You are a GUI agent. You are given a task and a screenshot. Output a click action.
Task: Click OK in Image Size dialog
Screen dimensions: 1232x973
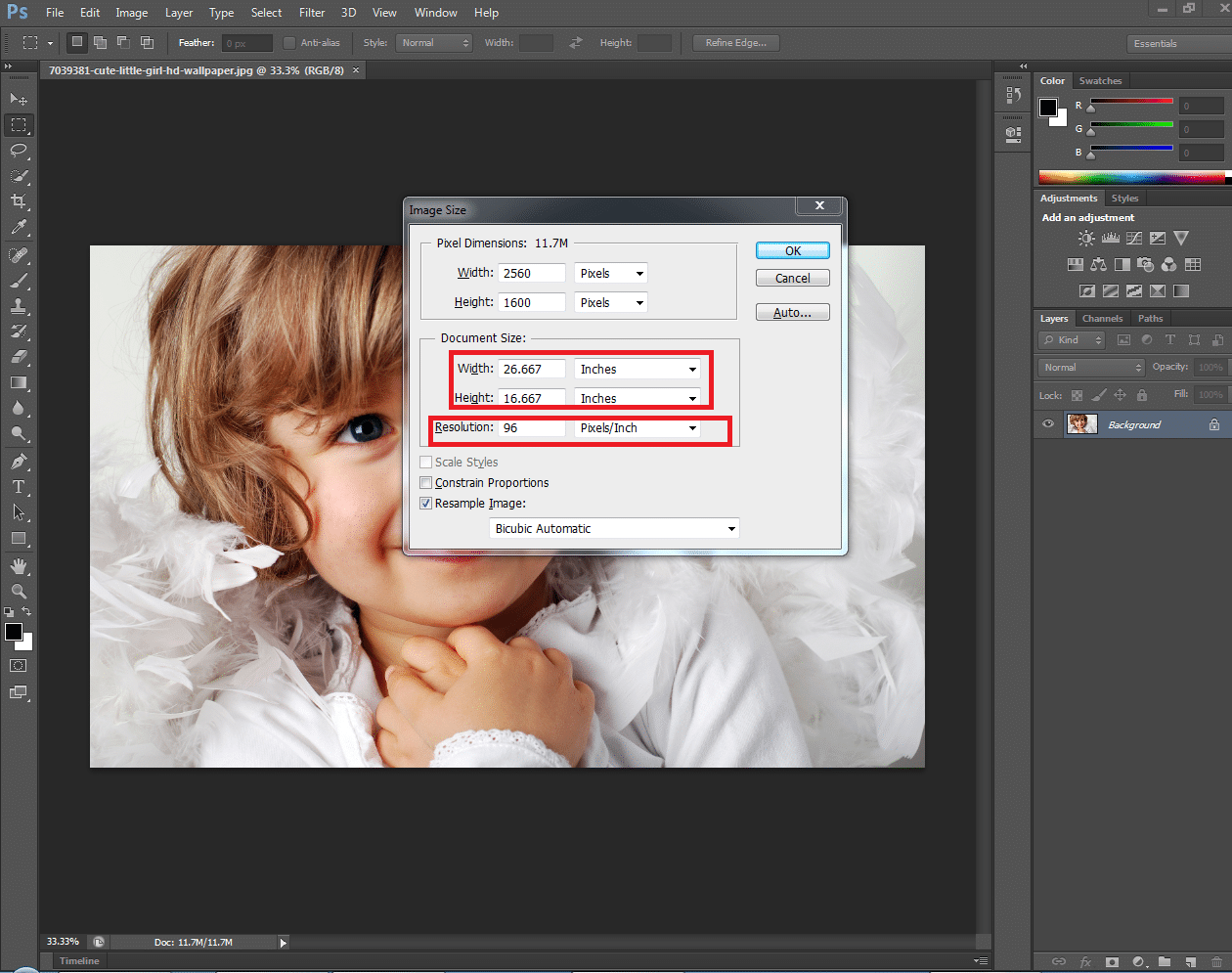792,251
